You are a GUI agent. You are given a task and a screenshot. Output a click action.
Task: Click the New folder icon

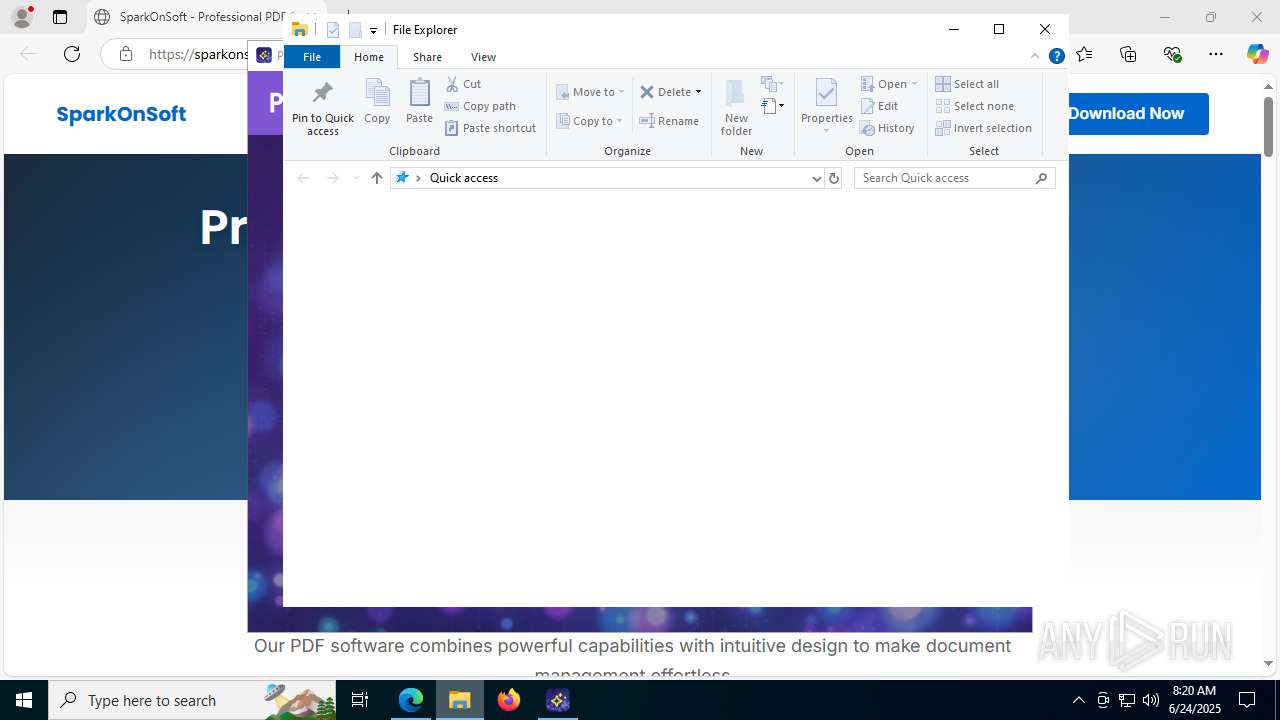[736, 107]
